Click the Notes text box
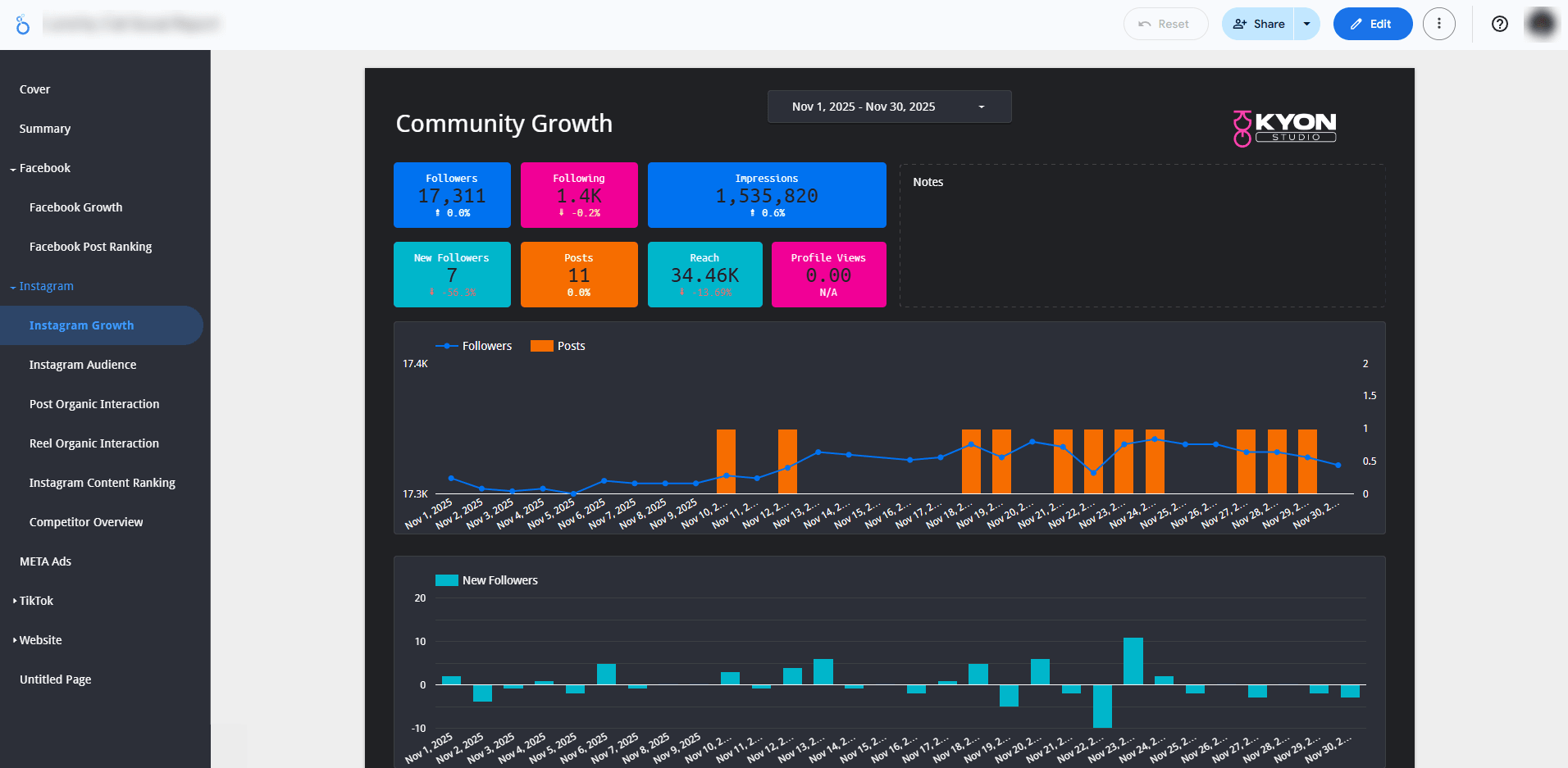1568x768 pixels. click(x=1142, y=236)
